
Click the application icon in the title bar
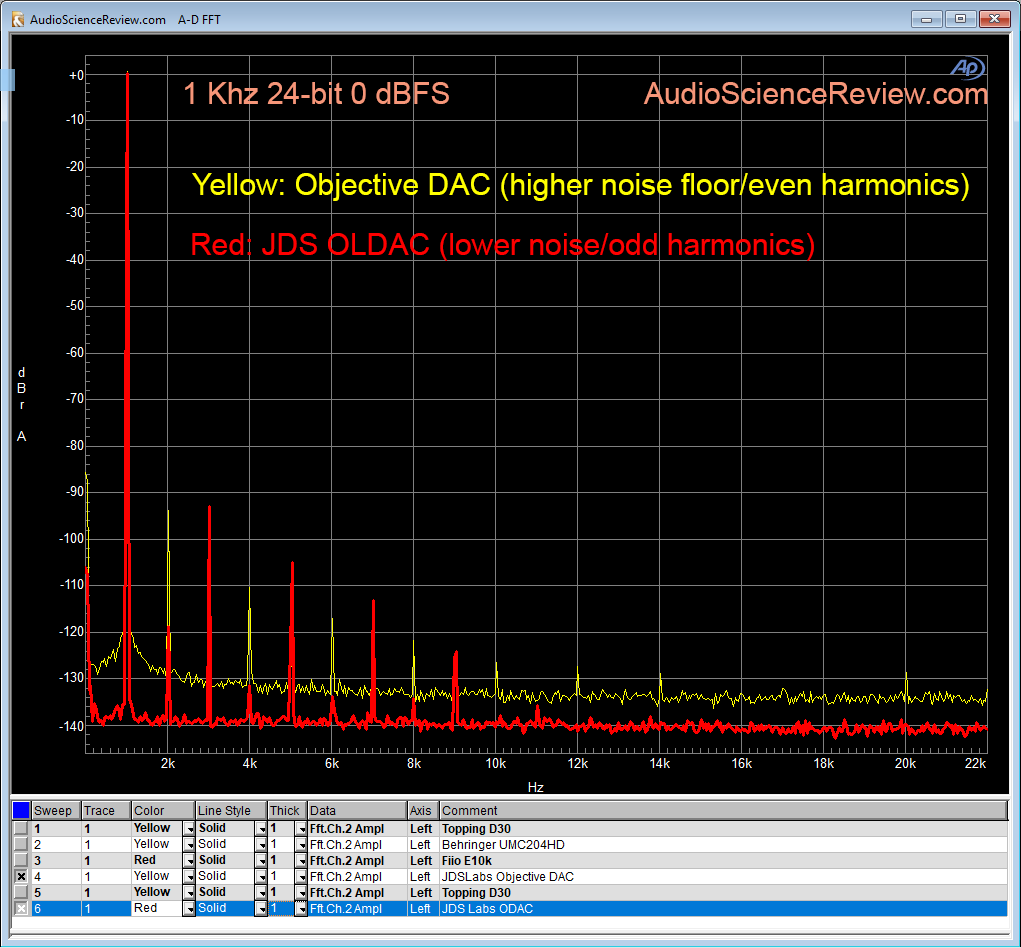pos(18,20)
